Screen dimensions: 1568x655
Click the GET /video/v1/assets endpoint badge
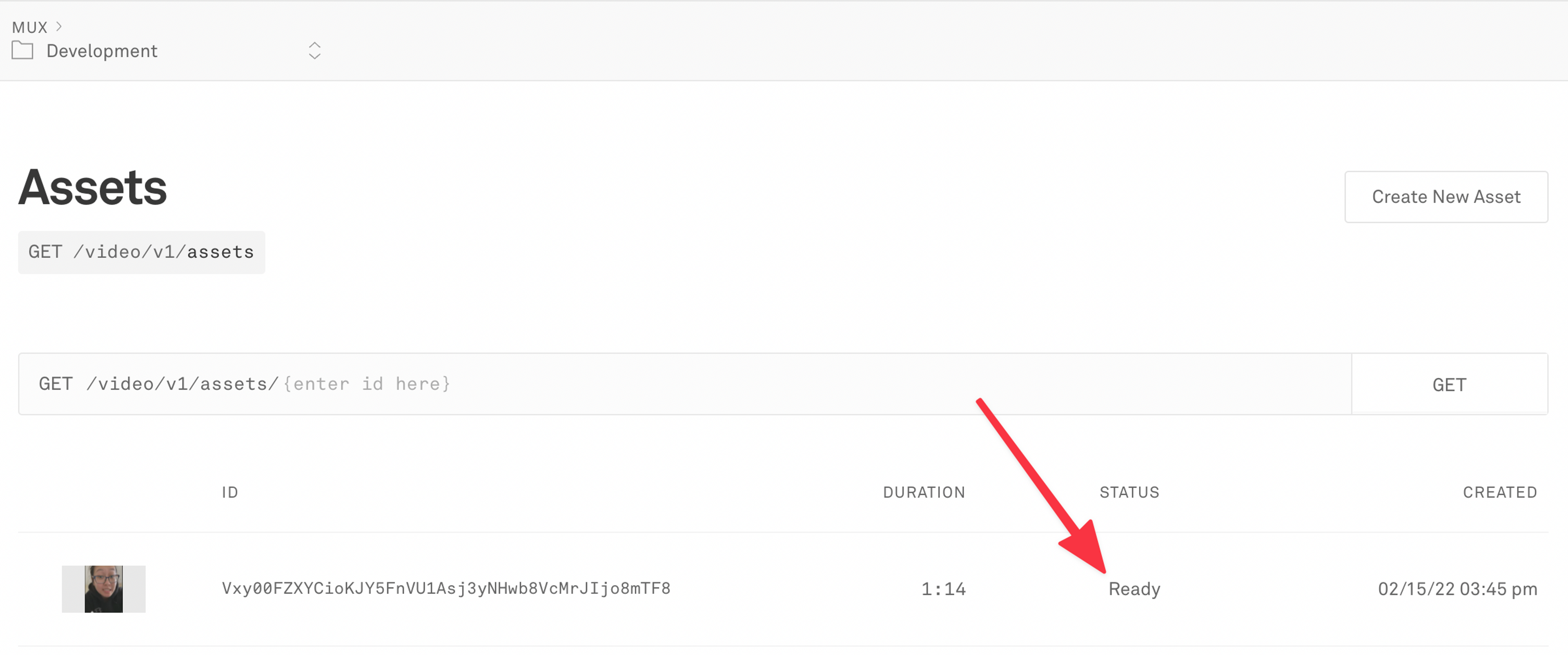[x=141, y=252]
